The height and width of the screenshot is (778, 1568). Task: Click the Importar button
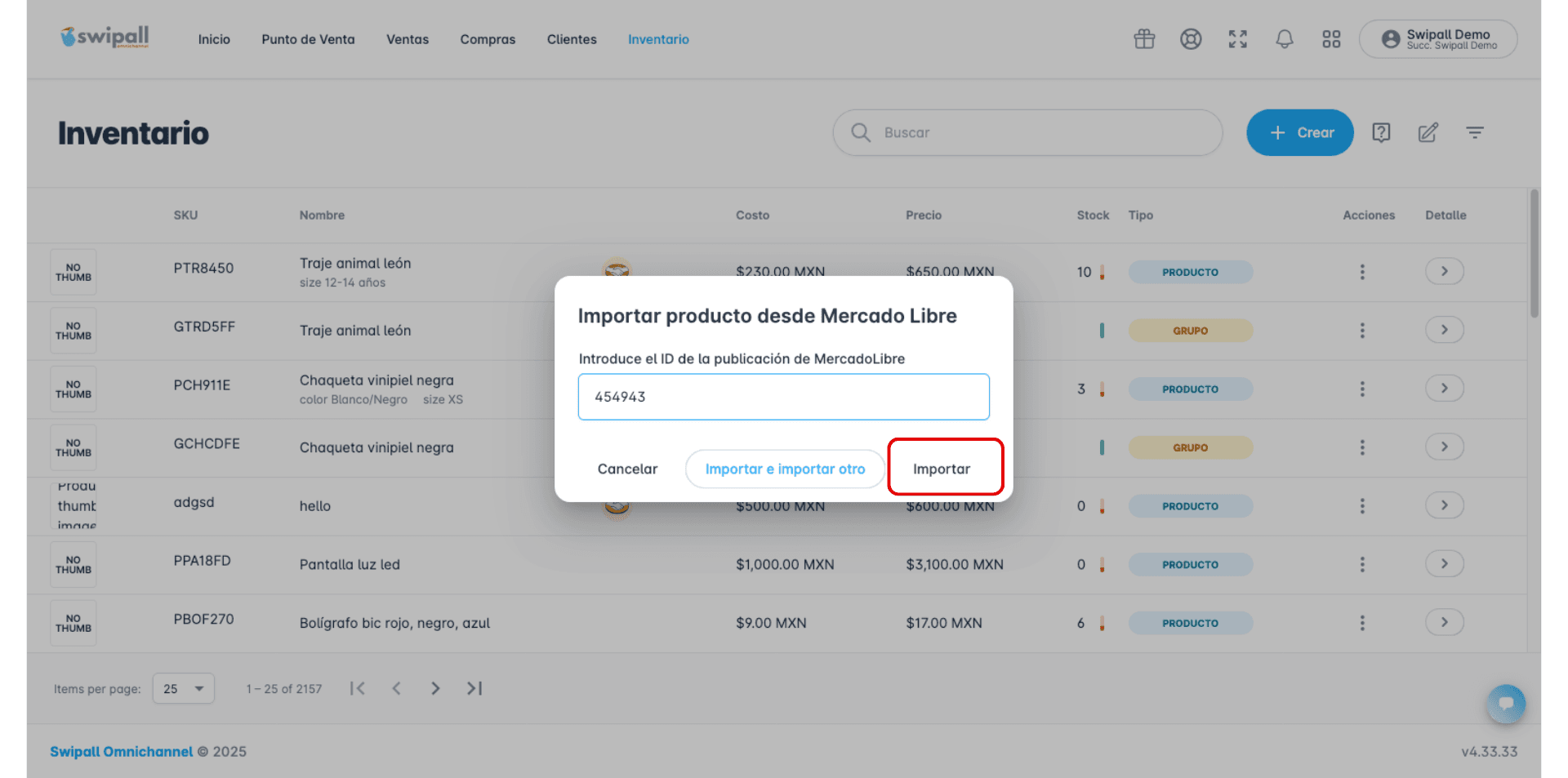[942, 469]
